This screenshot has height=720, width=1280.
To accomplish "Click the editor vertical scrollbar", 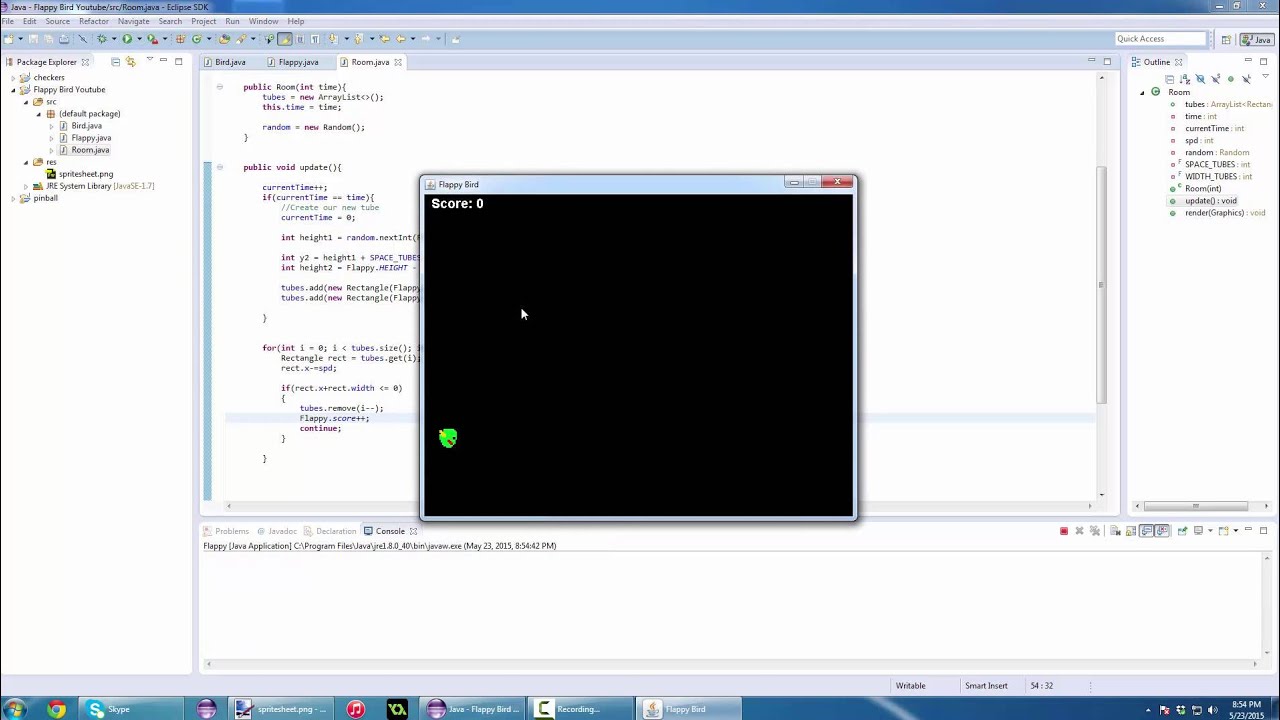I will point(1101,285).
